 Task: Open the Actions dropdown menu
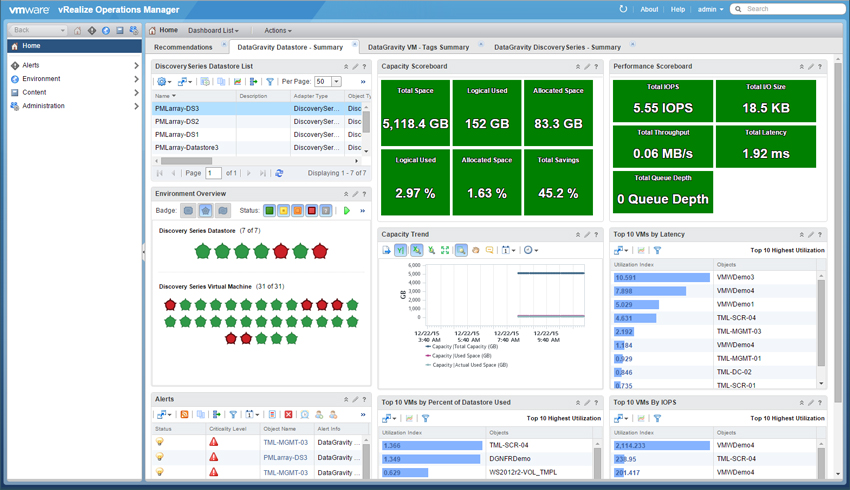click(278, 30)
